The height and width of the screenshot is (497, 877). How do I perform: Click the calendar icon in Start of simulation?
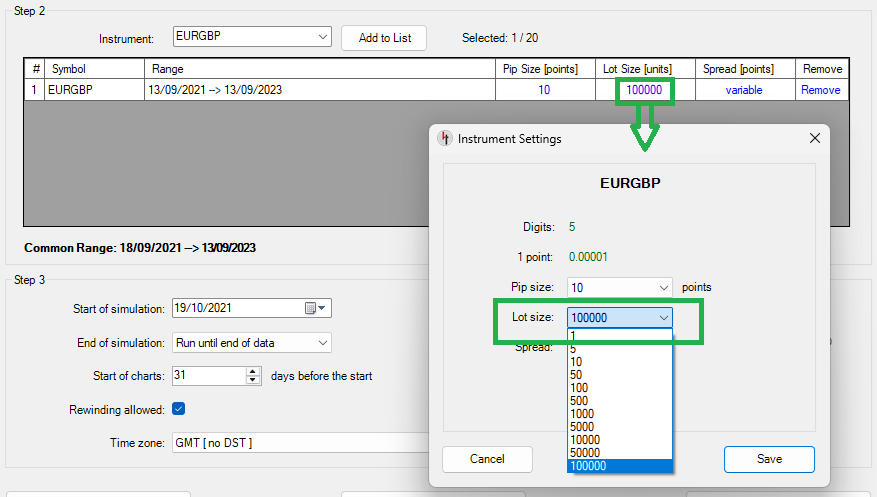[x=311, y=308]
